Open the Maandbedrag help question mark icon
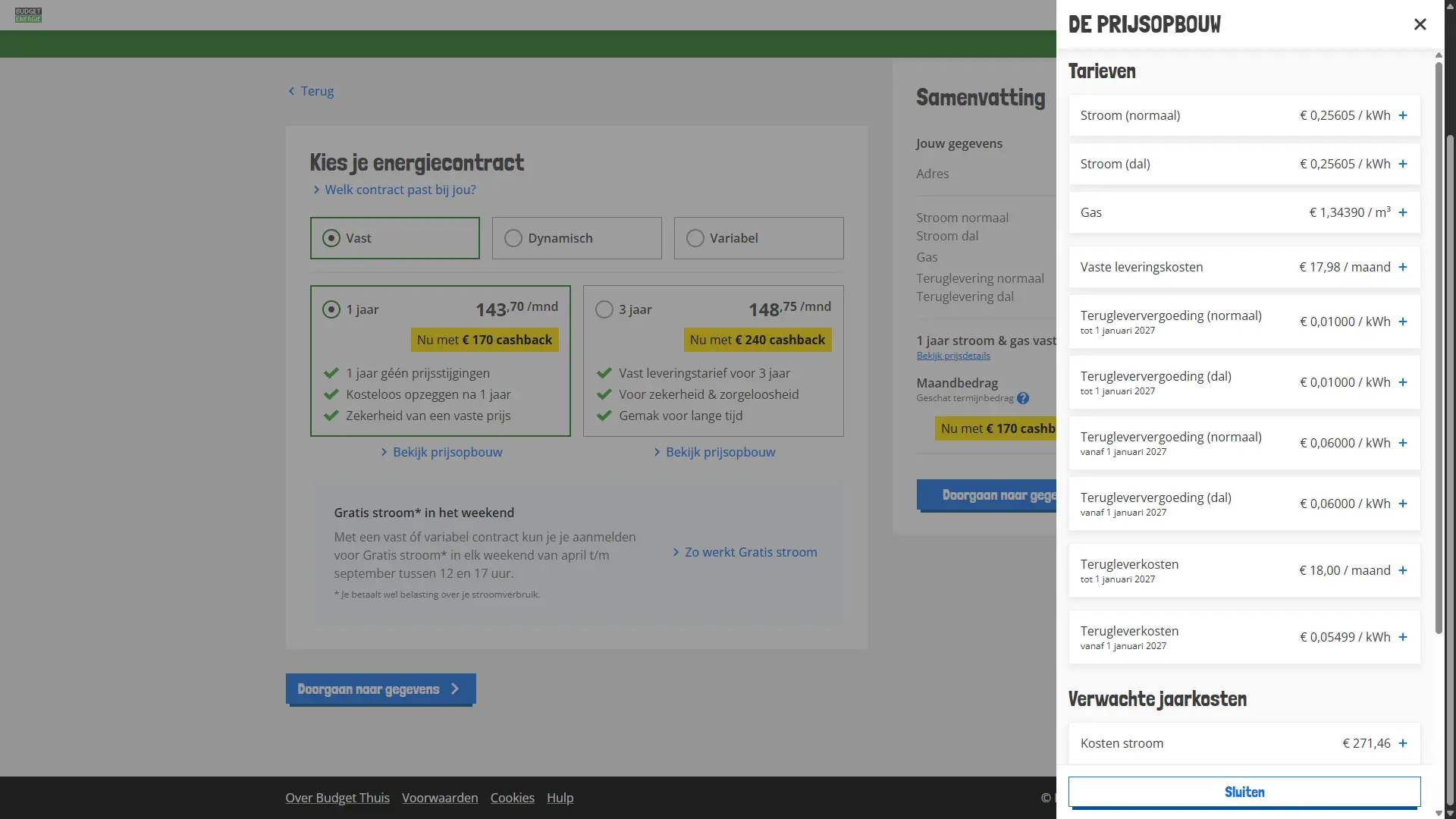This screenshot has width=1456, height=819. tap(1023, 398)
